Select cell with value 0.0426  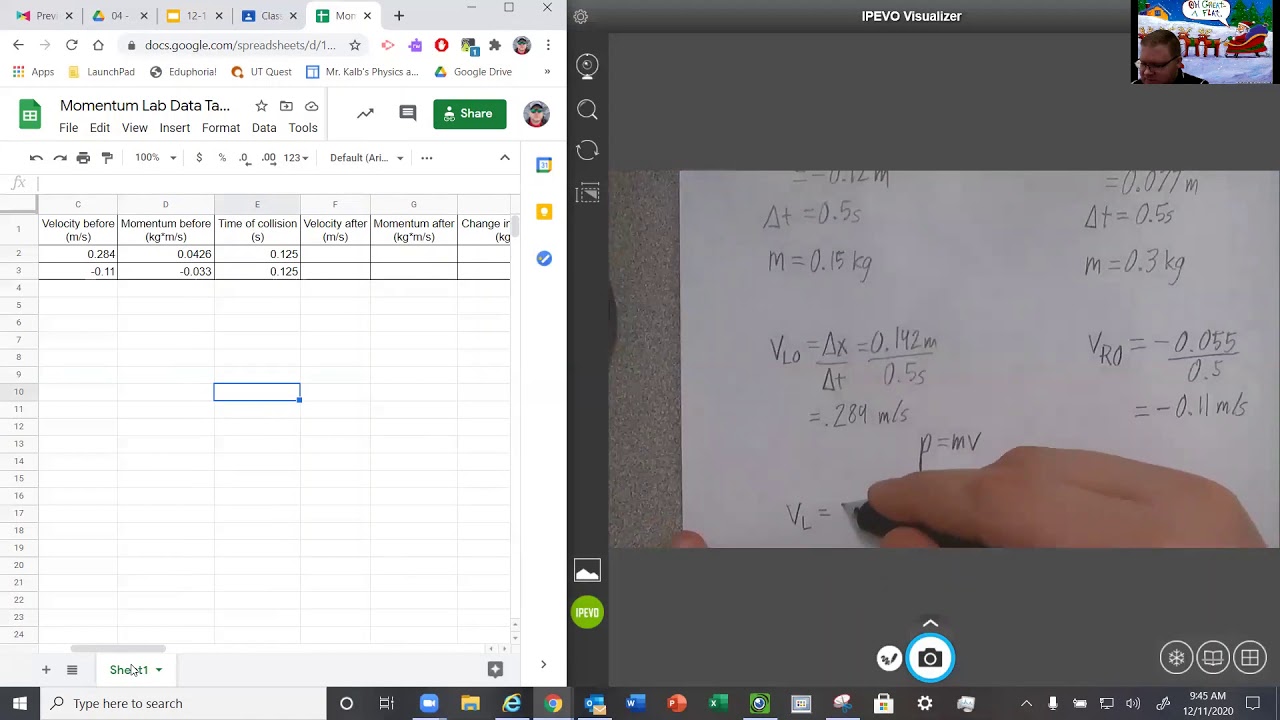(x=166, y=254)
